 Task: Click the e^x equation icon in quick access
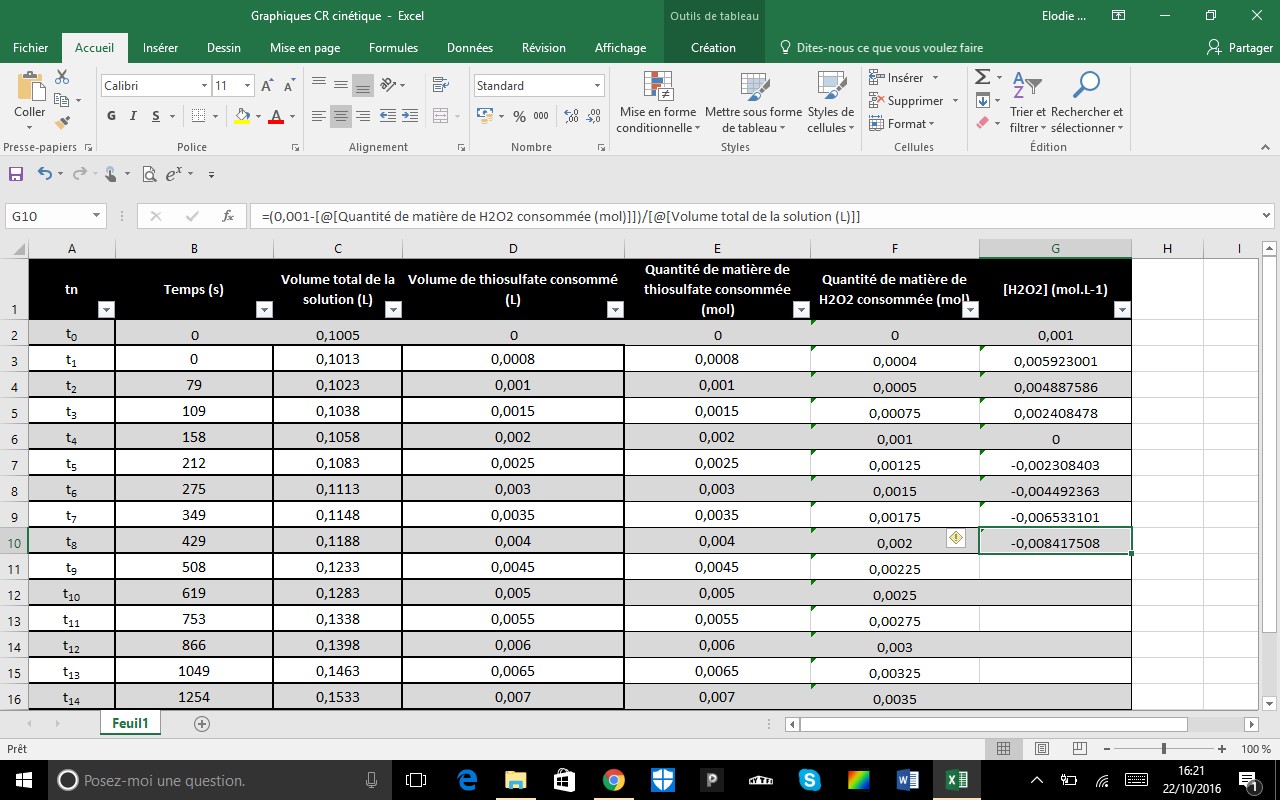[175, 174]
